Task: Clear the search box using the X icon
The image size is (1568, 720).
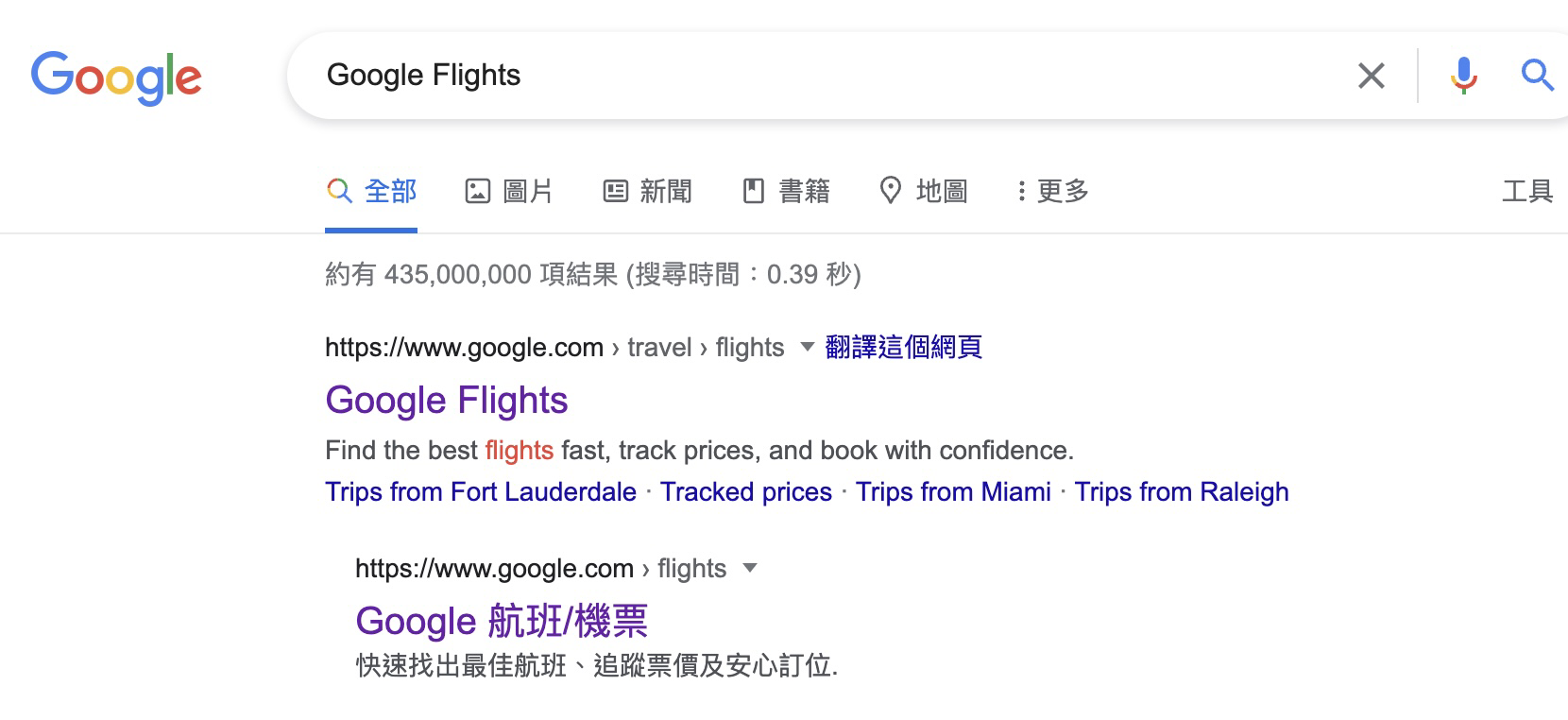Action: pos(1372,76)
